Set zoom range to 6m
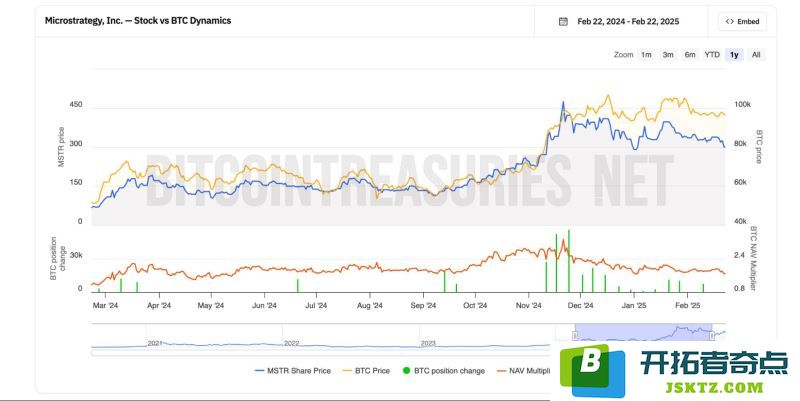 690,55
